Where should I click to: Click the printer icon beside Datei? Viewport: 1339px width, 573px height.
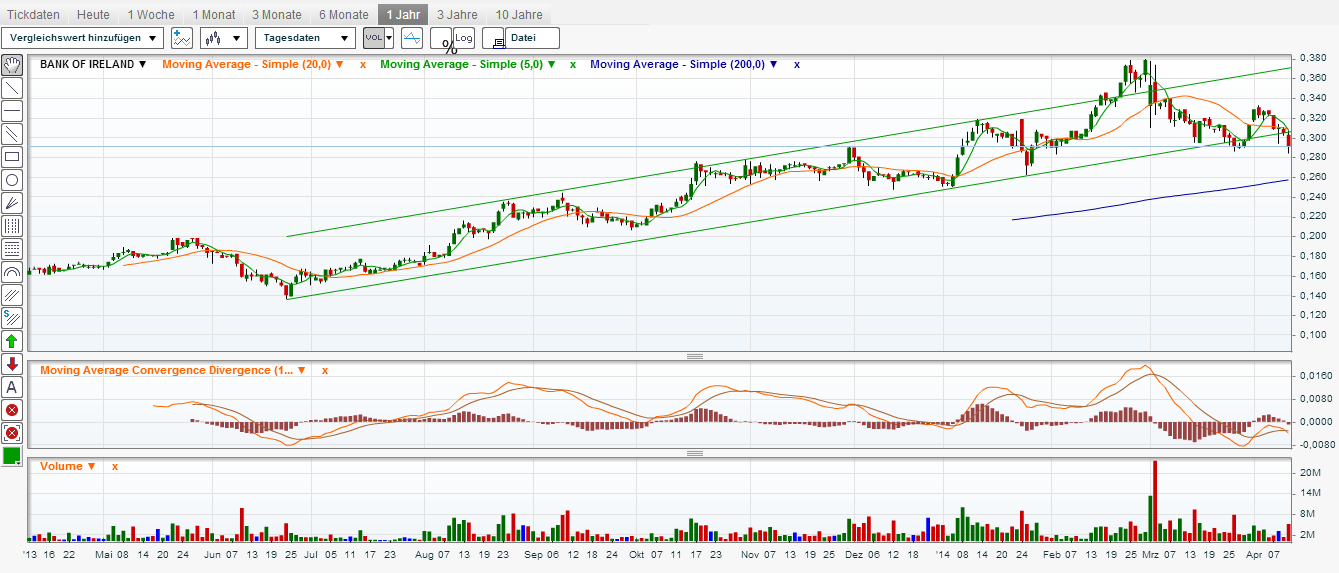494,38
